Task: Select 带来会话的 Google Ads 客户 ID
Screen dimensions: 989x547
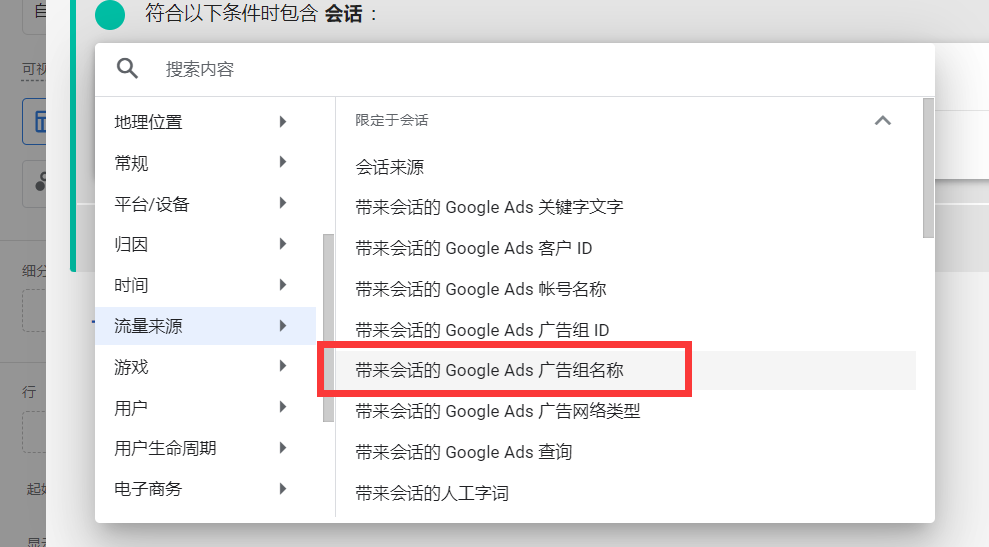Action: [x=626, y=249]
